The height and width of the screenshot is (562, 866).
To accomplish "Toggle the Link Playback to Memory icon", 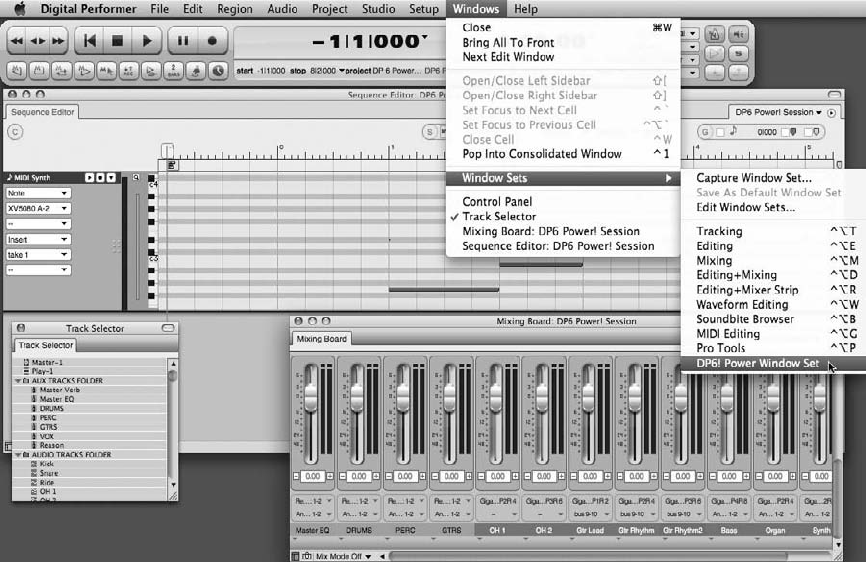I will click(83, 71).
